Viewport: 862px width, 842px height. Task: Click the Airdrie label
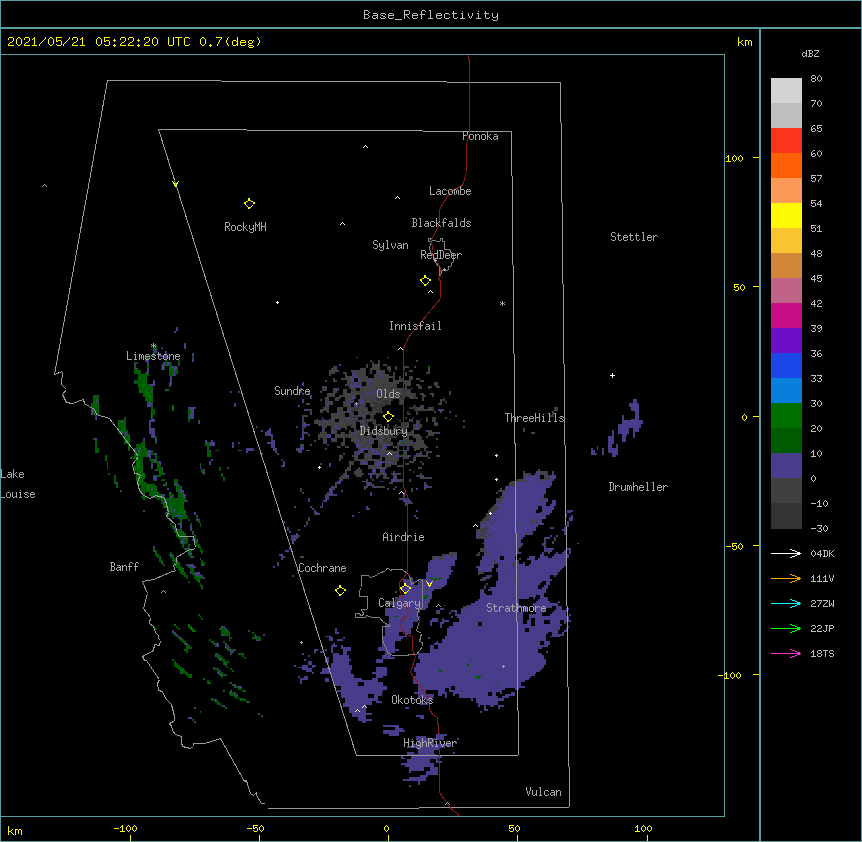coord(403,537)
